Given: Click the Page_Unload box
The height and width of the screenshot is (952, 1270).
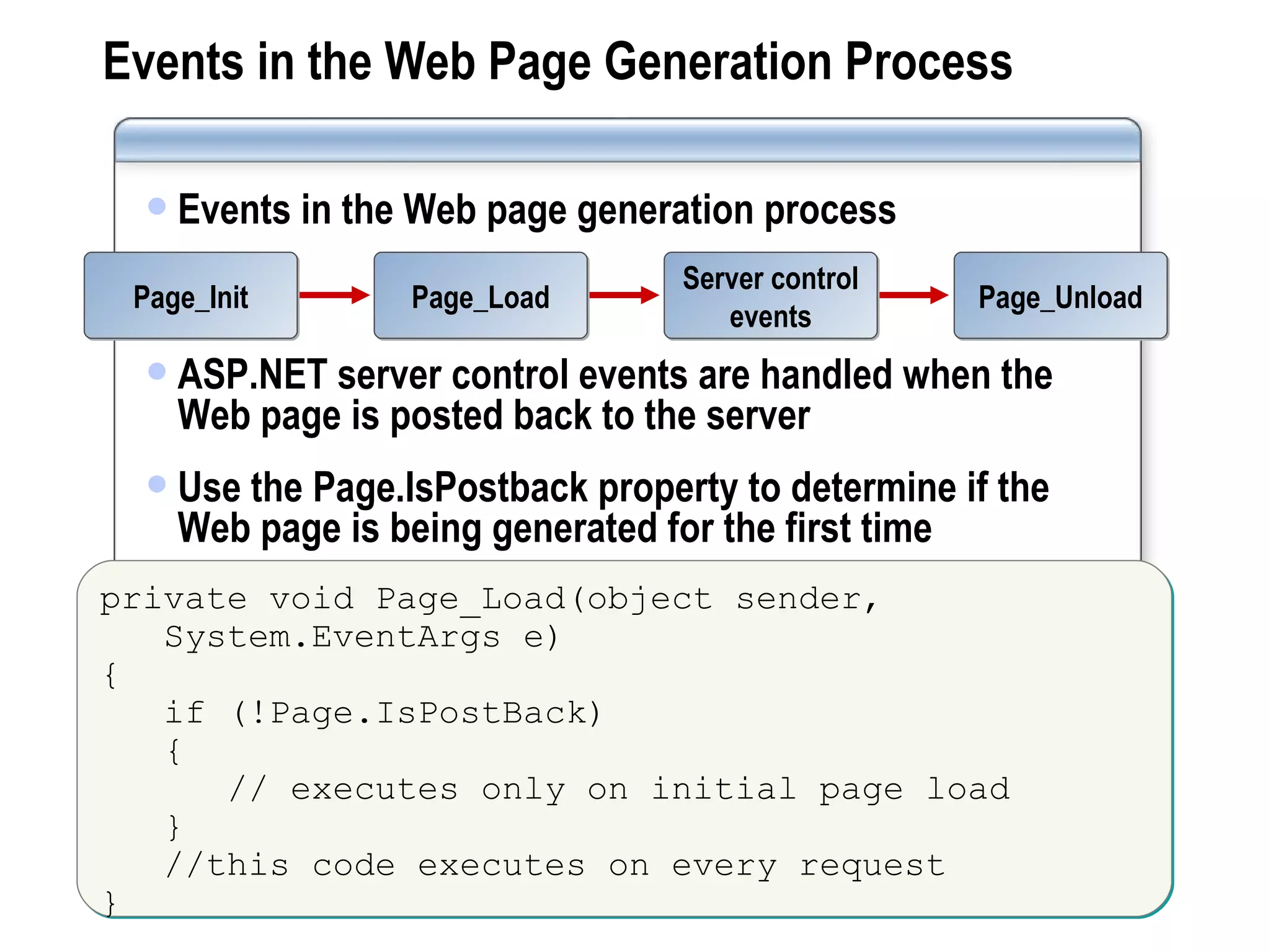Looking at the screenshot, I should 1060,296.
